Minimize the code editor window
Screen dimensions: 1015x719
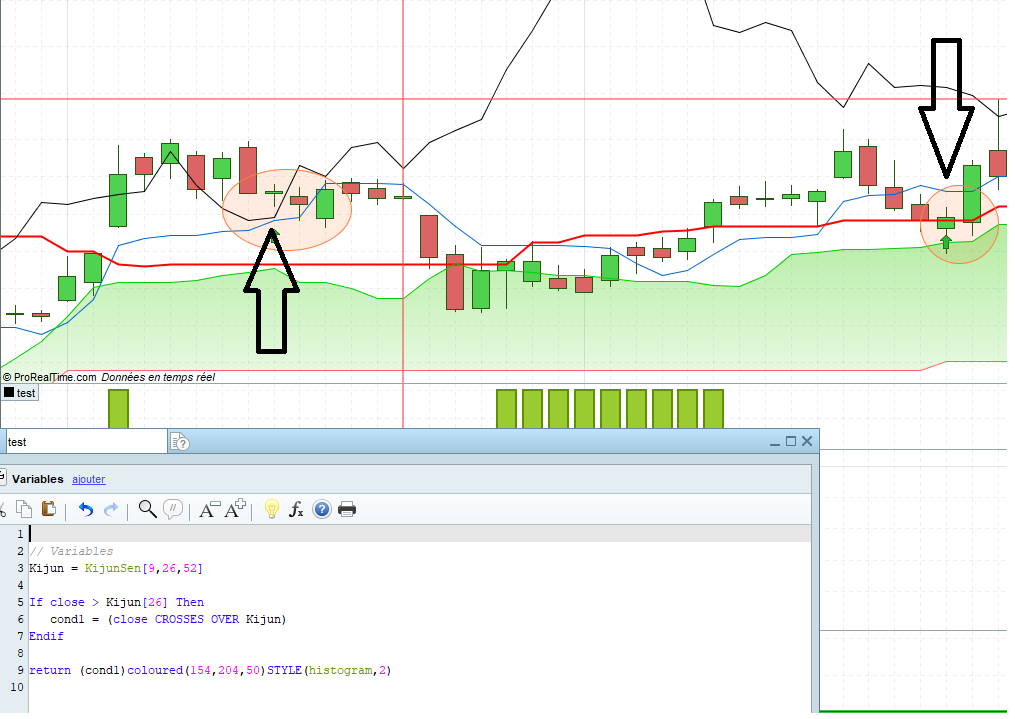point(774,443)
